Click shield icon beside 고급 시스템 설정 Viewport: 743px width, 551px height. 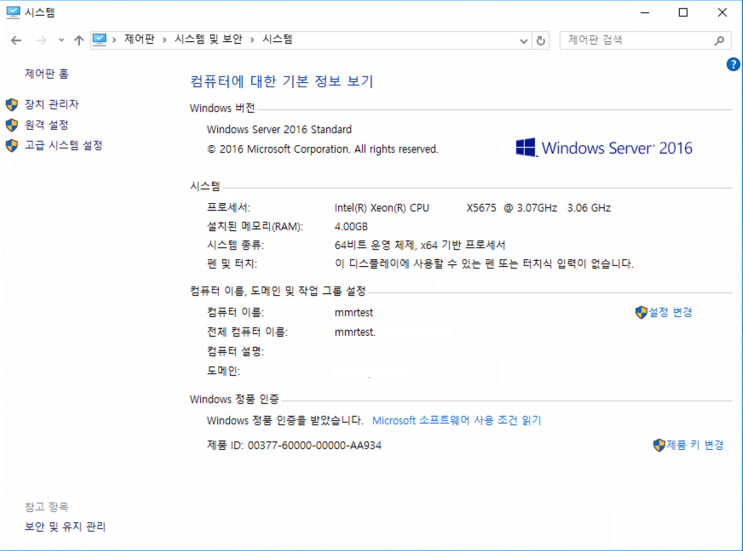point(12,145)
